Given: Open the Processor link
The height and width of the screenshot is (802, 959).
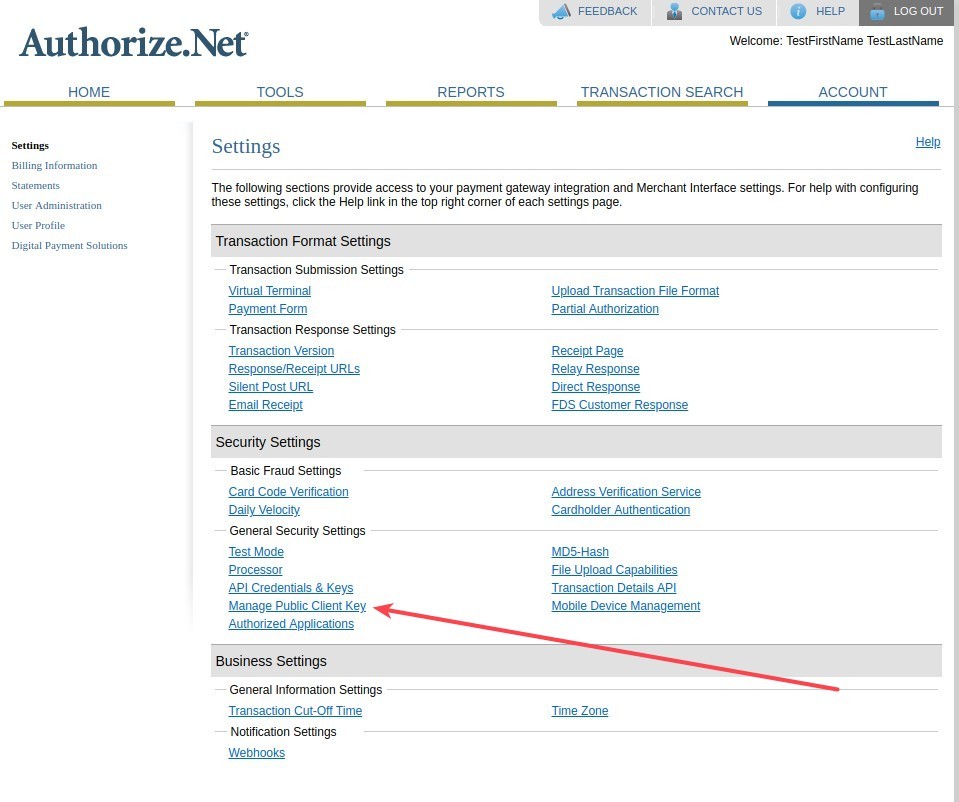Looking at the screenshot, I should [256, 570].
